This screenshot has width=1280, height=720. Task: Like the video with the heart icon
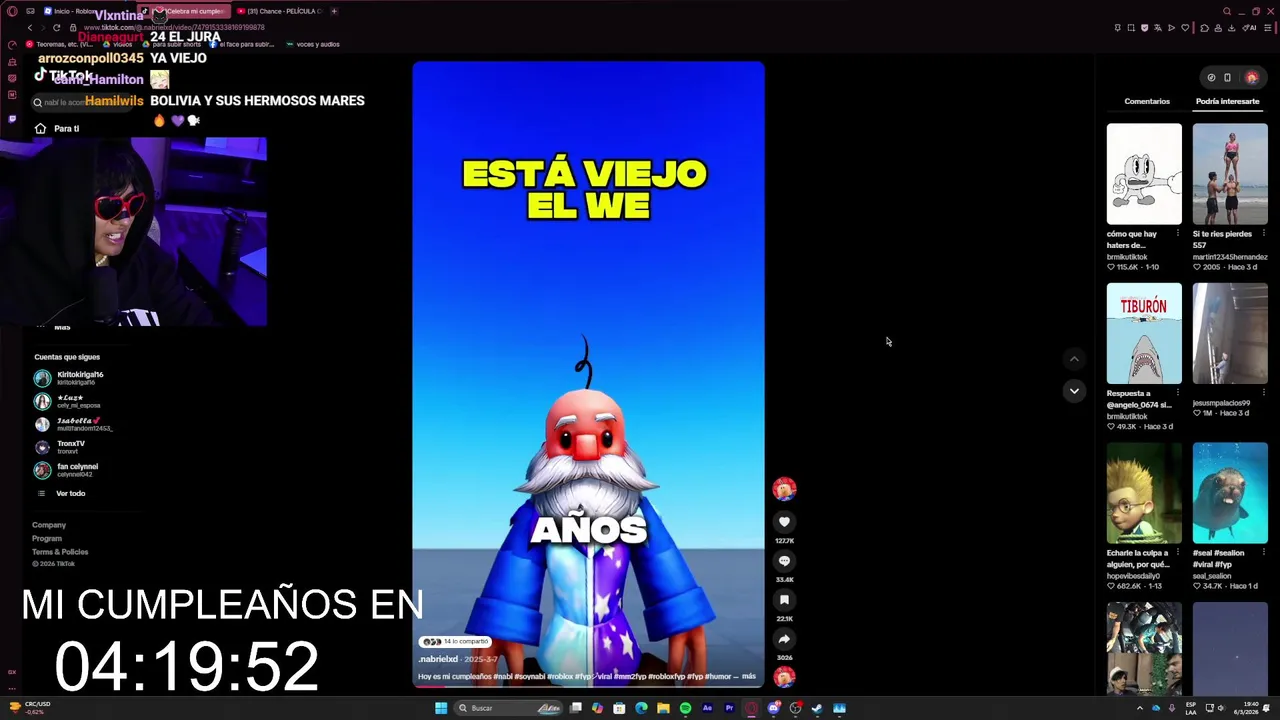point(784,522)
